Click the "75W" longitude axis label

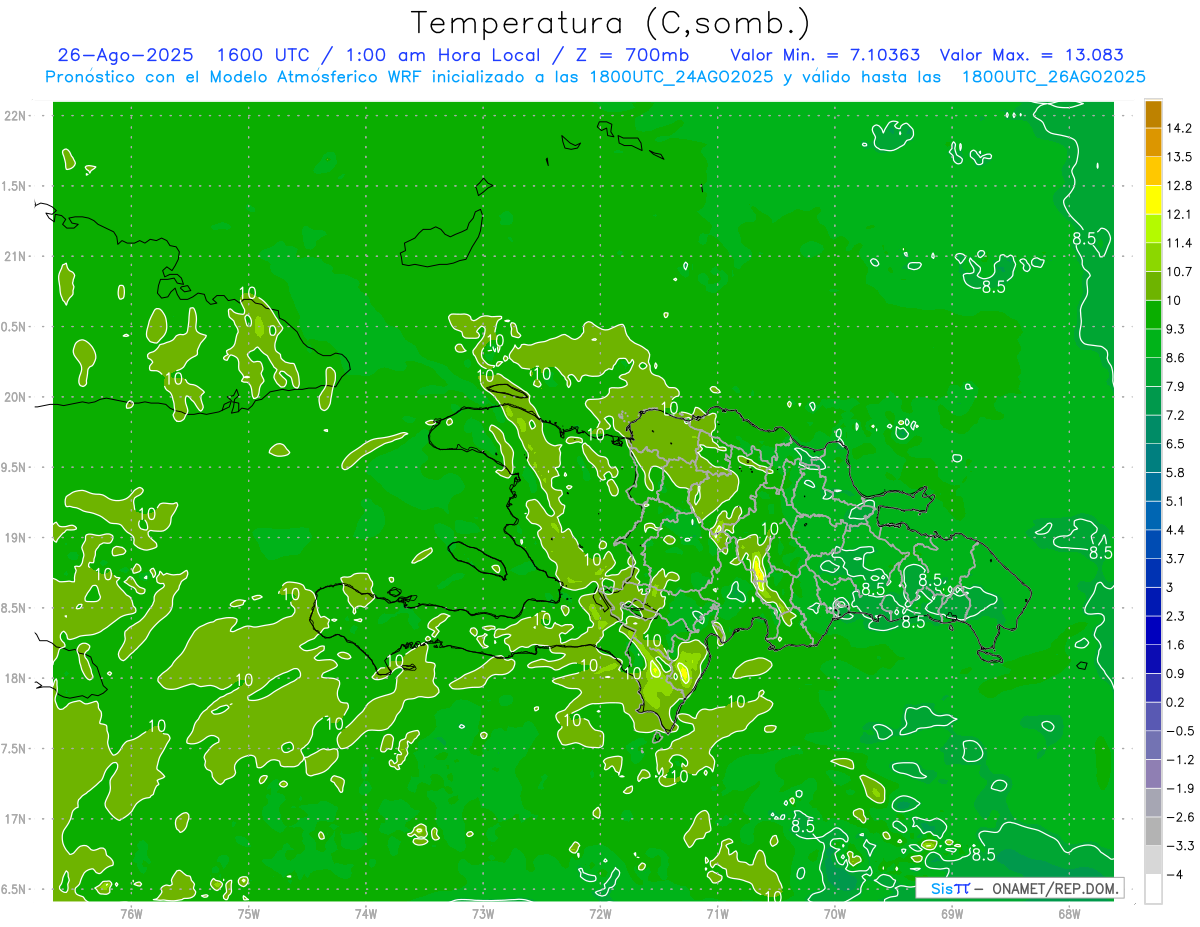point(249,913)
